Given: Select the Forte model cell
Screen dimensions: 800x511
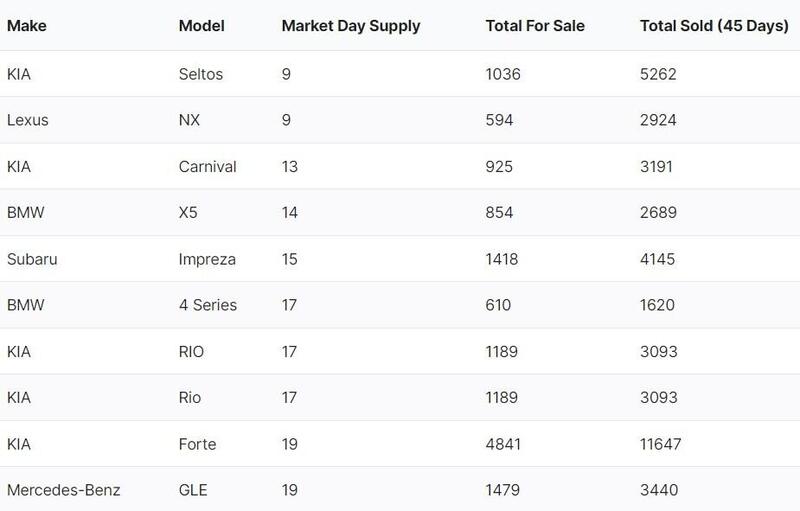Looking at the screenshot, I should 197,444.
